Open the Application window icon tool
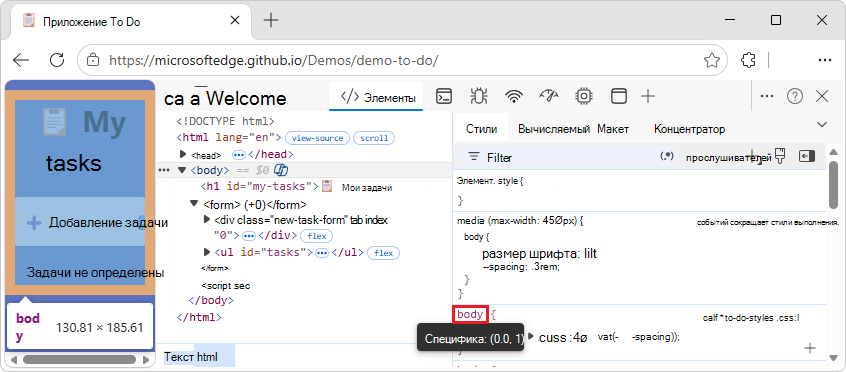846x372 pixels. tap(618, 97)
